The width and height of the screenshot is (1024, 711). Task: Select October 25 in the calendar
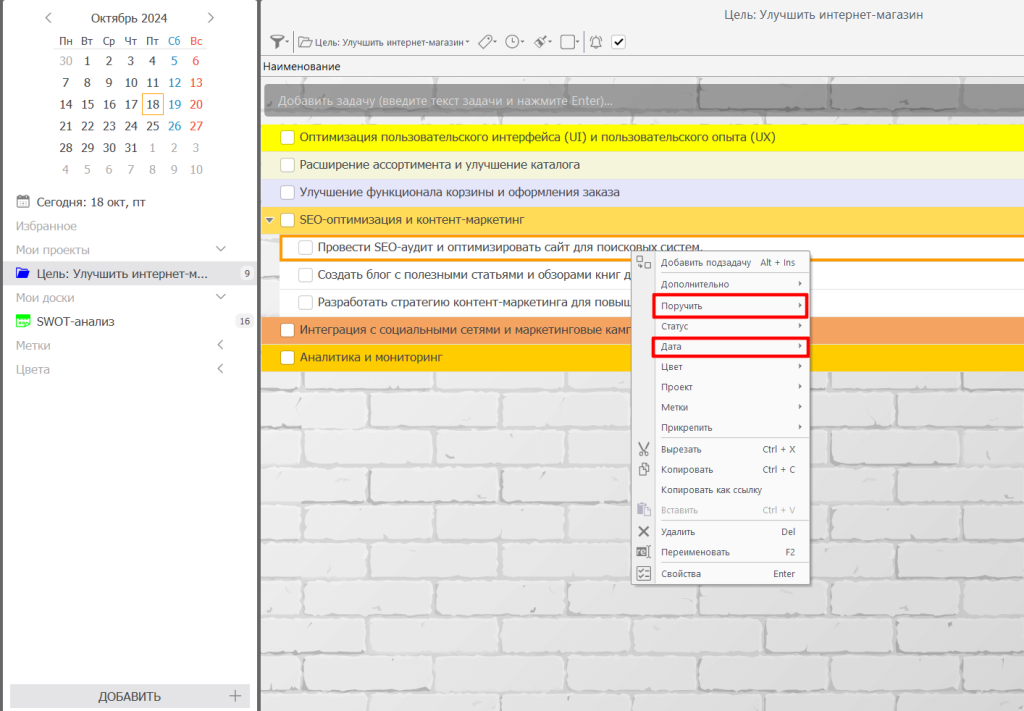point(153,126)
